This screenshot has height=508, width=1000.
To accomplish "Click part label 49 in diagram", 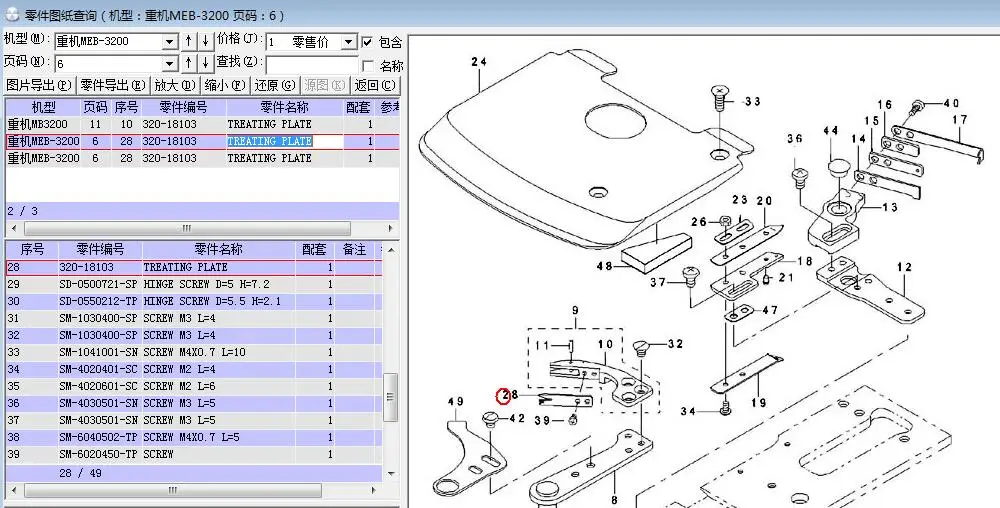I will pos(455,402).
